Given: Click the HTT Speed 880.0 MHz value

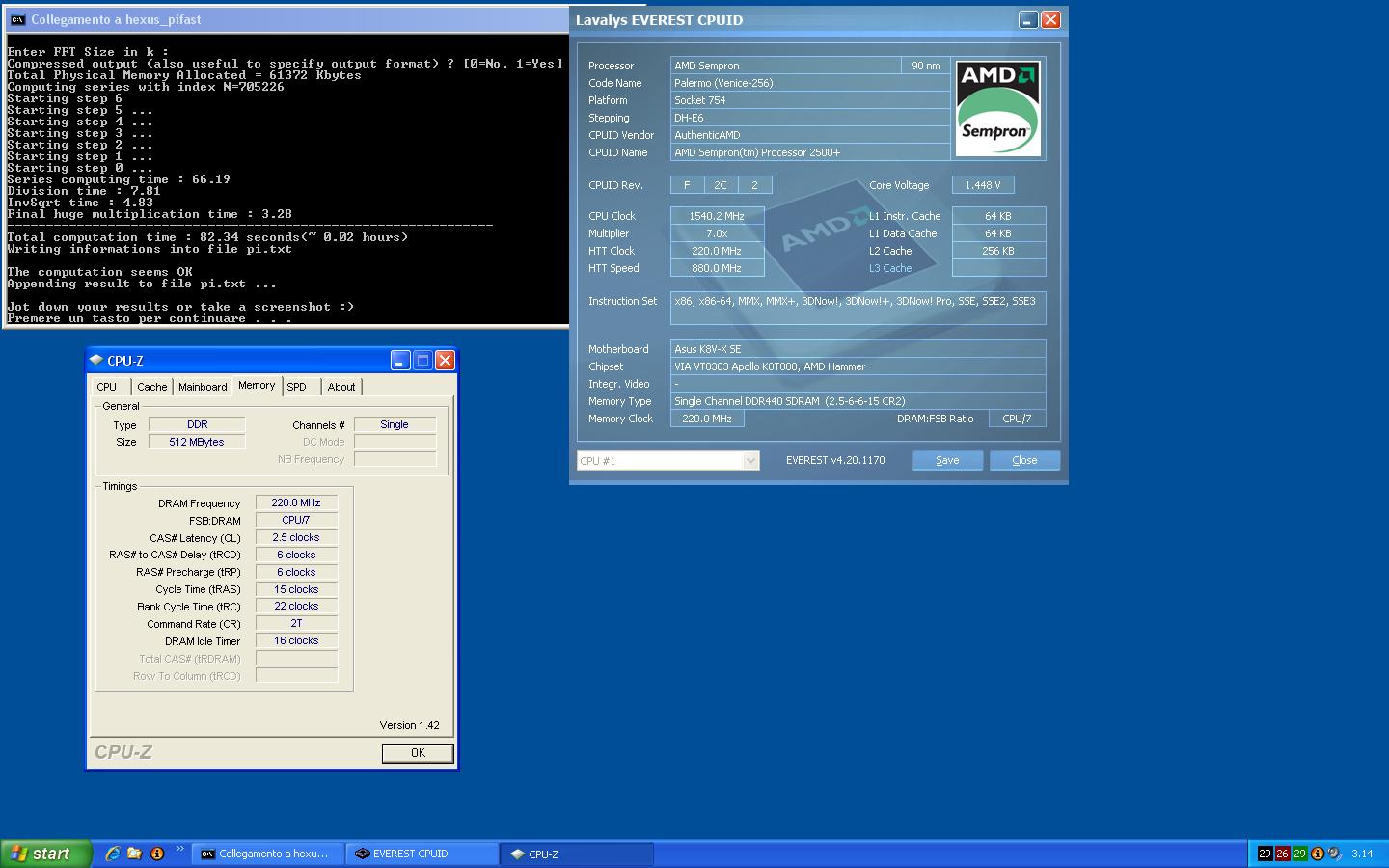Looking at the screenshot, I should [x=717, y=268].
